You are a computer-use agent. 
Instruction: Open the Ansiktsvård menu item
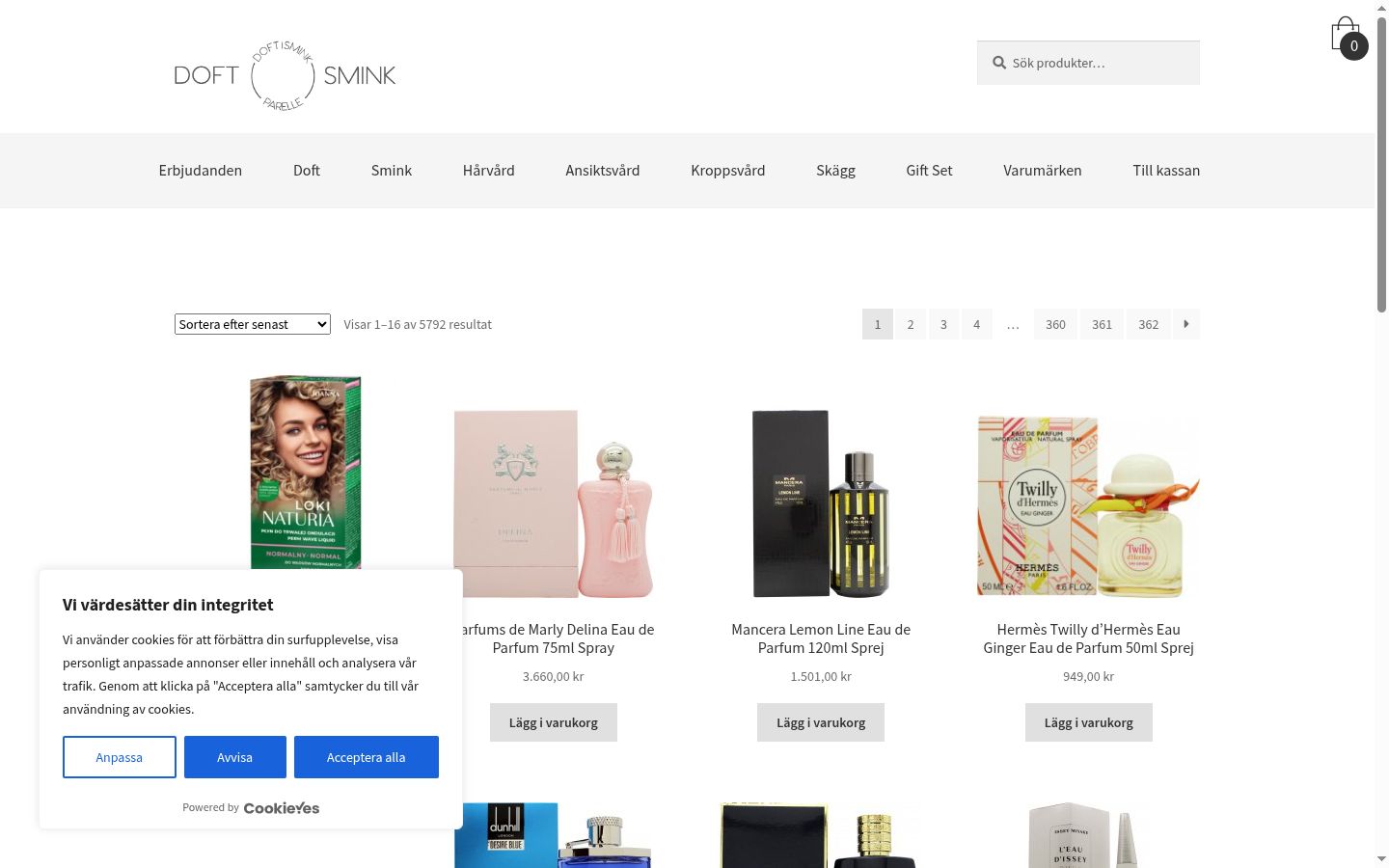(x=603, y=171)
